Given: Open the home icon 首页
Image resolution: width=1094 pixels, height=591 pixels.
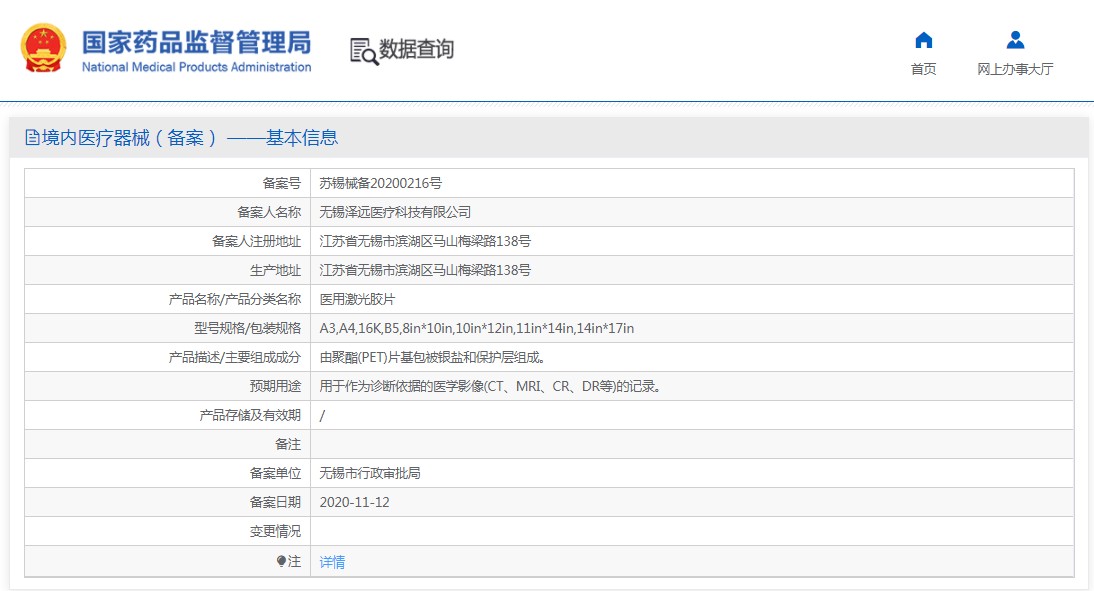Looking at the screenshot, I should click(x=924, y=40).
